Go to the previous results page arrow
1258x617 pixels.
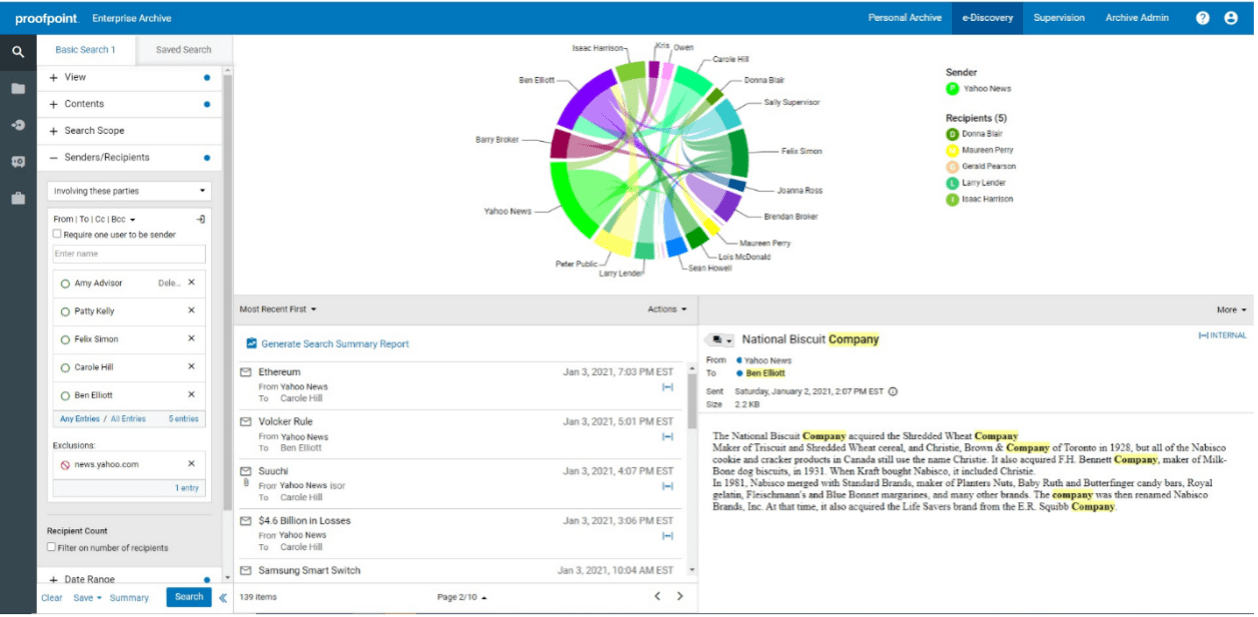point(657,596)
